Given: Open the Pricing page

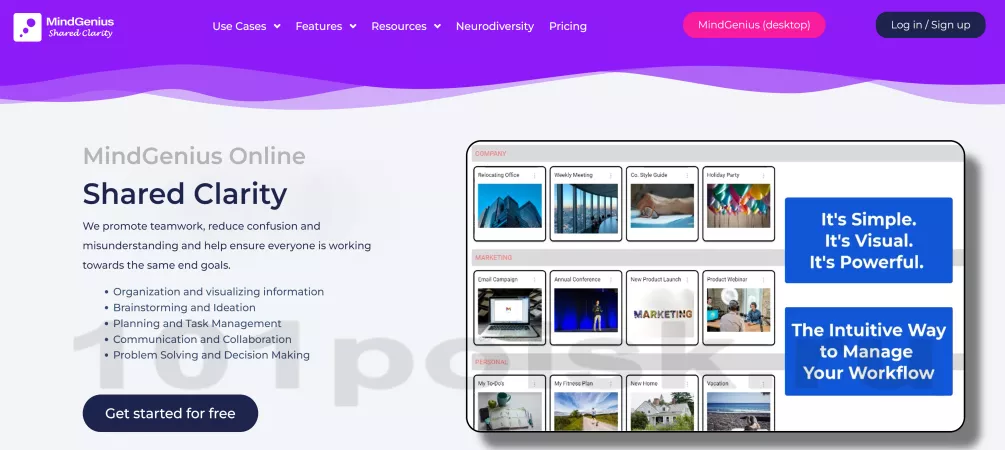Looking at the screenshot, I should click(x=568, y=26).
